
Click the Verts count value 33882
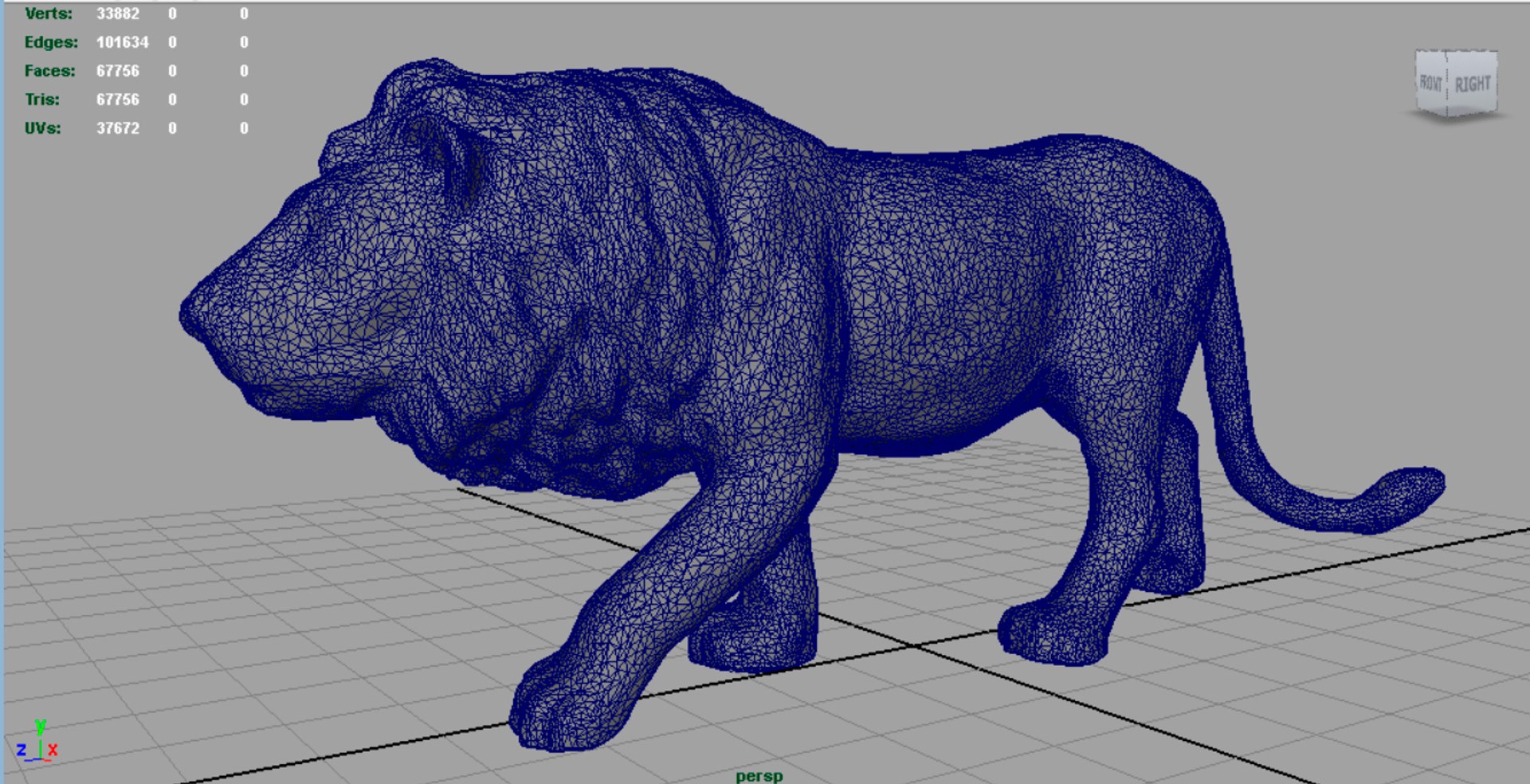click(118, 14)
